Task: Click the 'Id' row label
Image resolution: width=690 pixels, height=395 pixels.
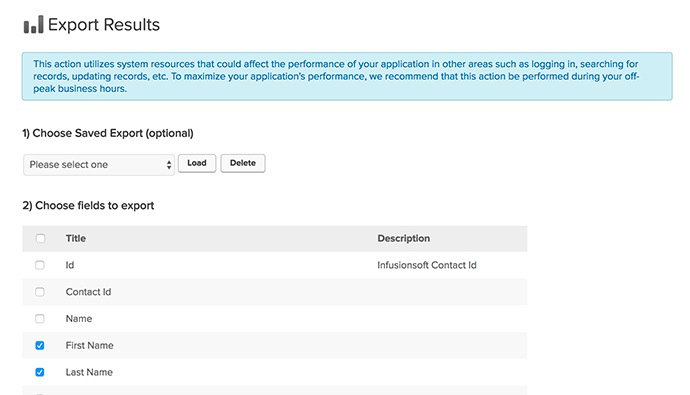Action: [70, 265]
